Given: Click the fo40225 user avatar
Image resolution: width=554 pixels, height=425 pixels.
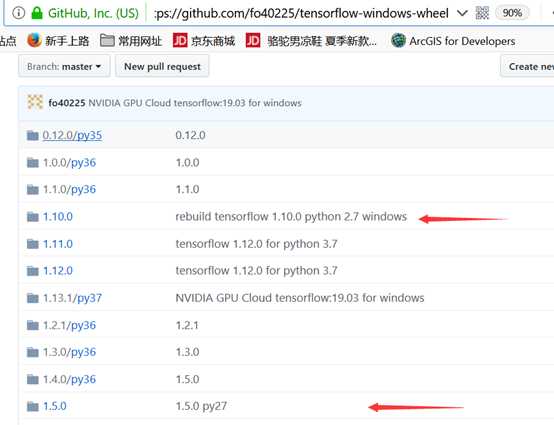Looking at the screenshot, I should (x=35, y=102).
